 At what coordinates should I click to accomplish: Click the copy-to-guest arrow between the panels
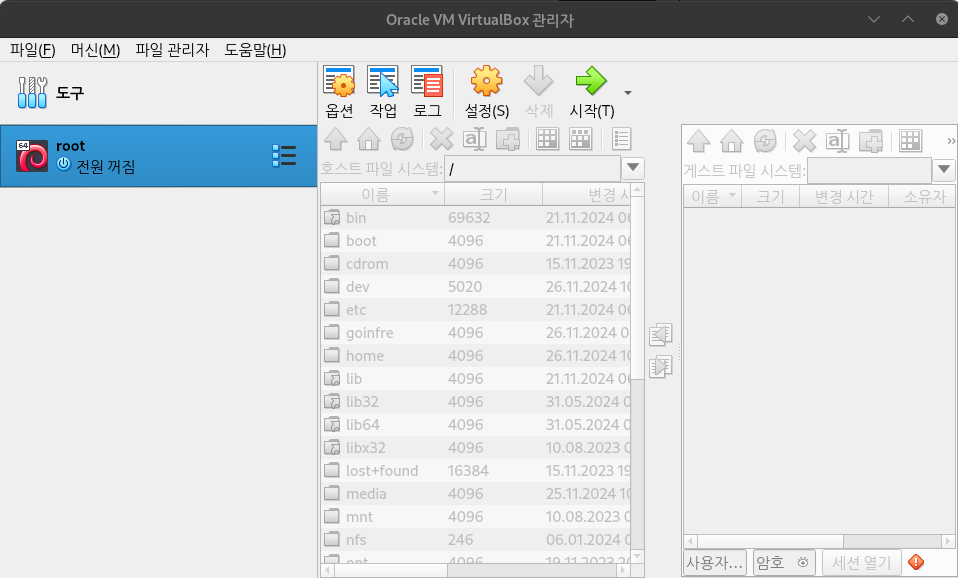660,367
